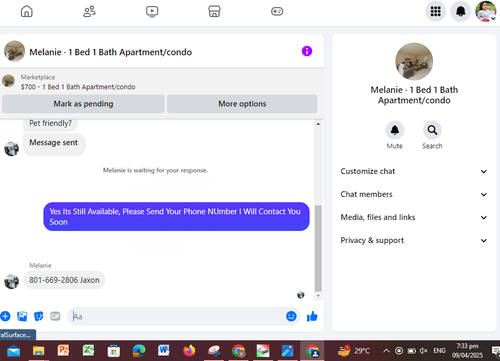The width and height of the screenshot is (500, 361).
Task: Open the Watch video icon
Action: pyautogui.click(x=152, y=11)
